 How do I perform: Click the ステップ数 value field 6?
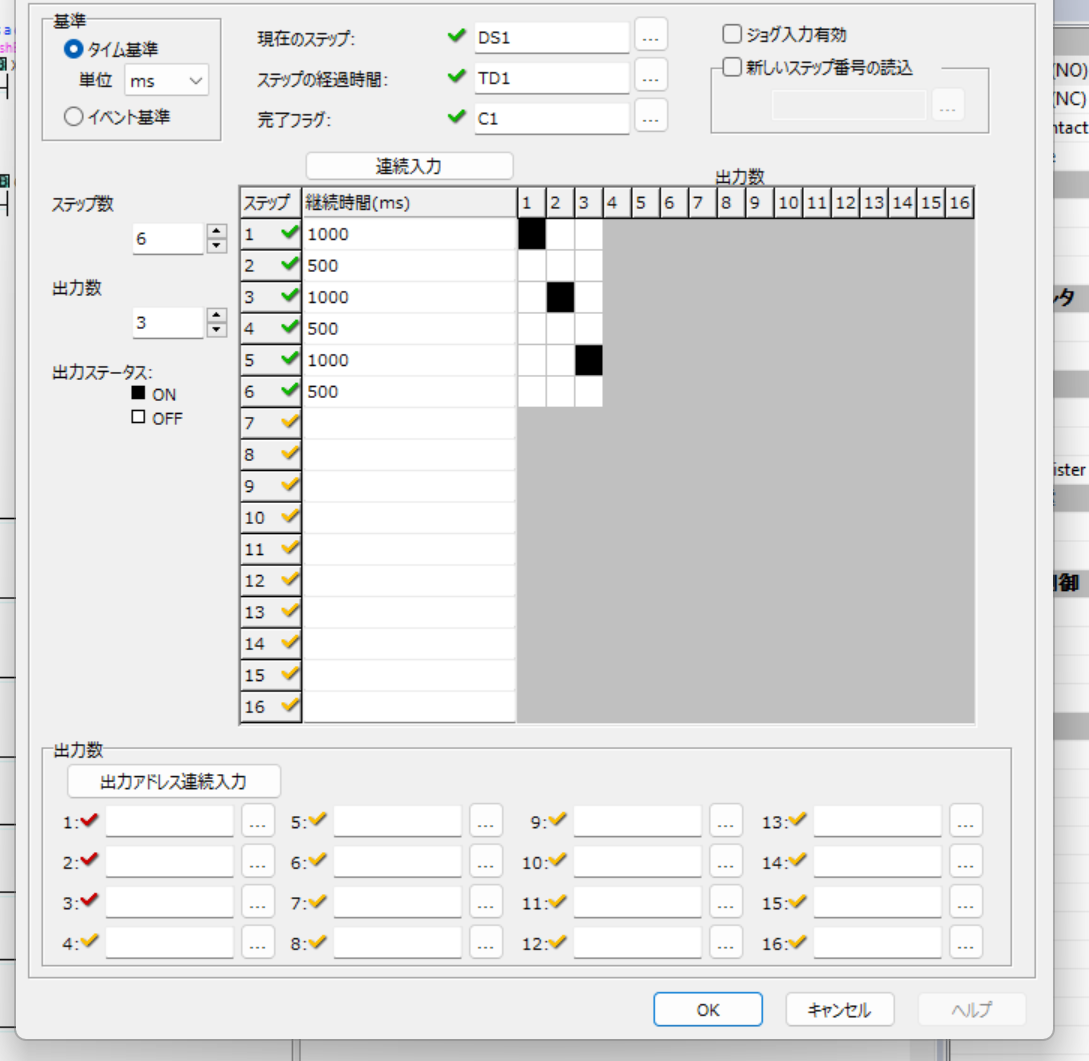[168, 239]
